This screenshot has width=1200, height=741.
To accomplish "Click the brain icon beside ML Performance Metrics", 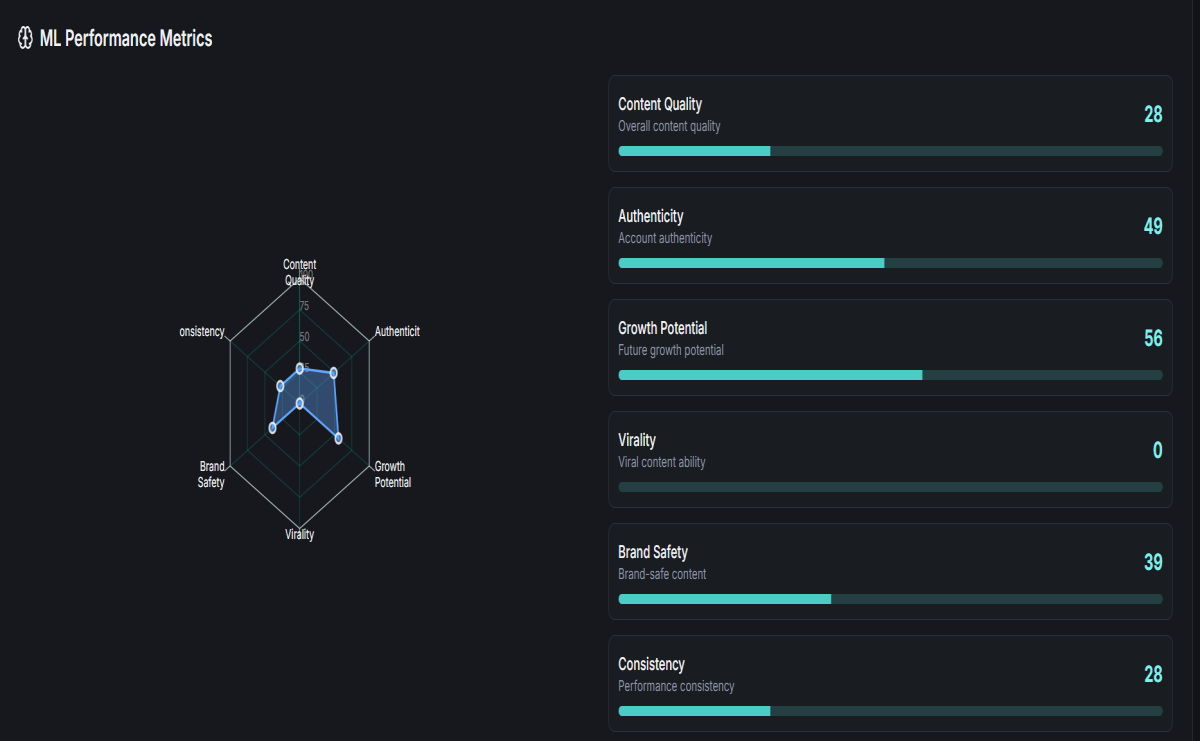I will 26,39.
